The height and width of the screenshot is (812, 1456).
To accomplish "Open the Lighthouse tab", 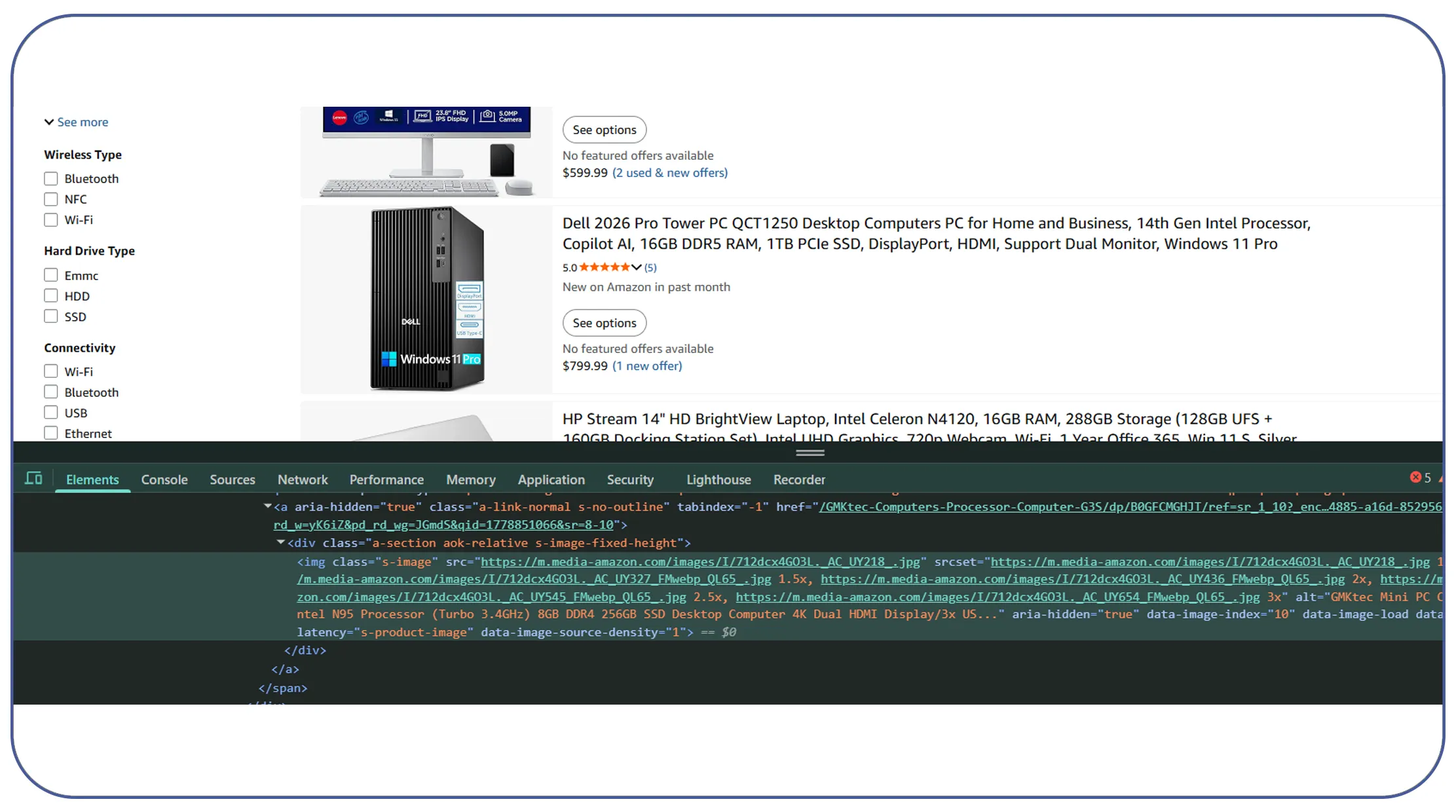I will pyautogui.click(x=719, y=479).
